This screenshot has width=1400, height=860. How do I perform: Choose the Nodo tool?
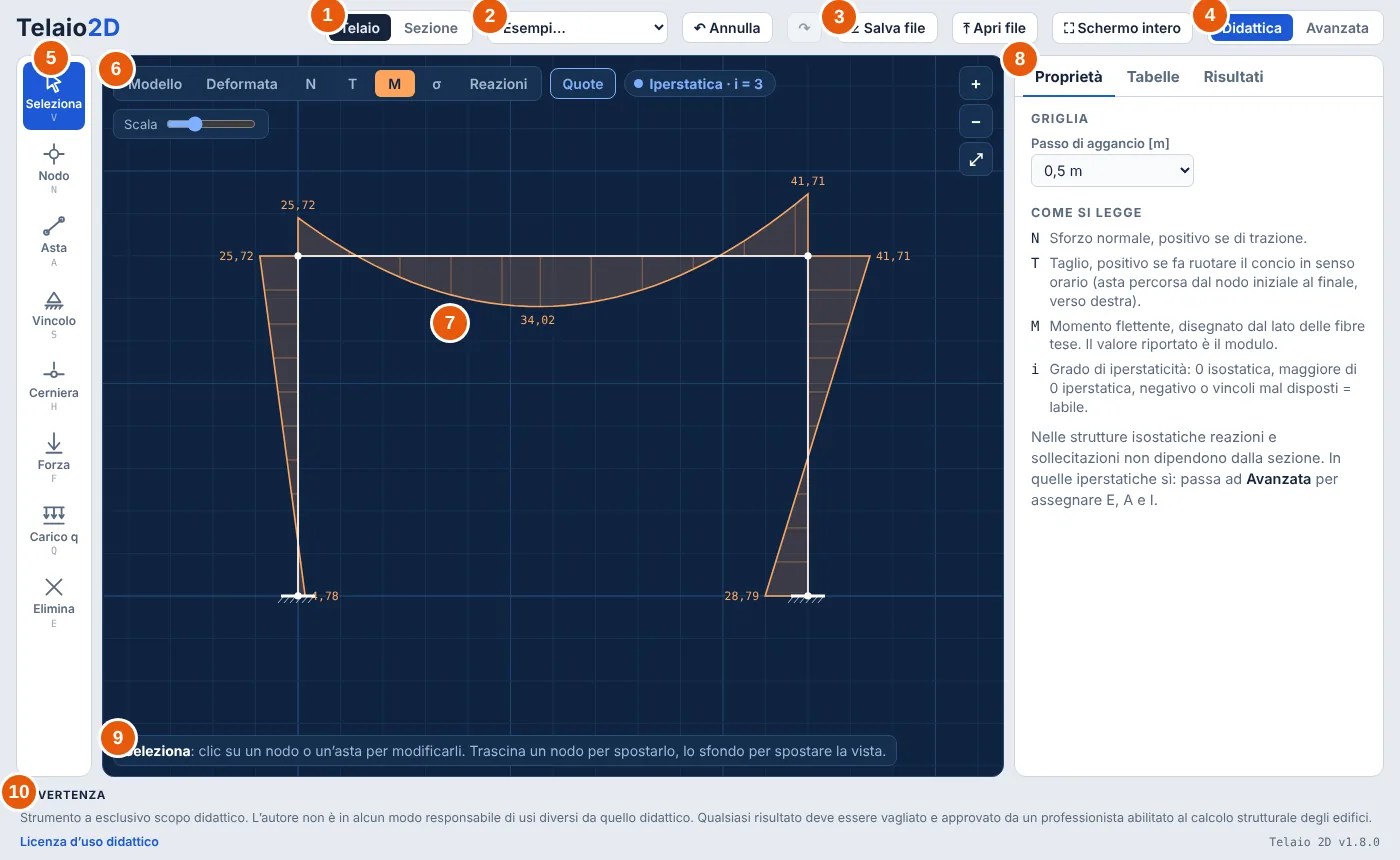(x=54, y=168)
